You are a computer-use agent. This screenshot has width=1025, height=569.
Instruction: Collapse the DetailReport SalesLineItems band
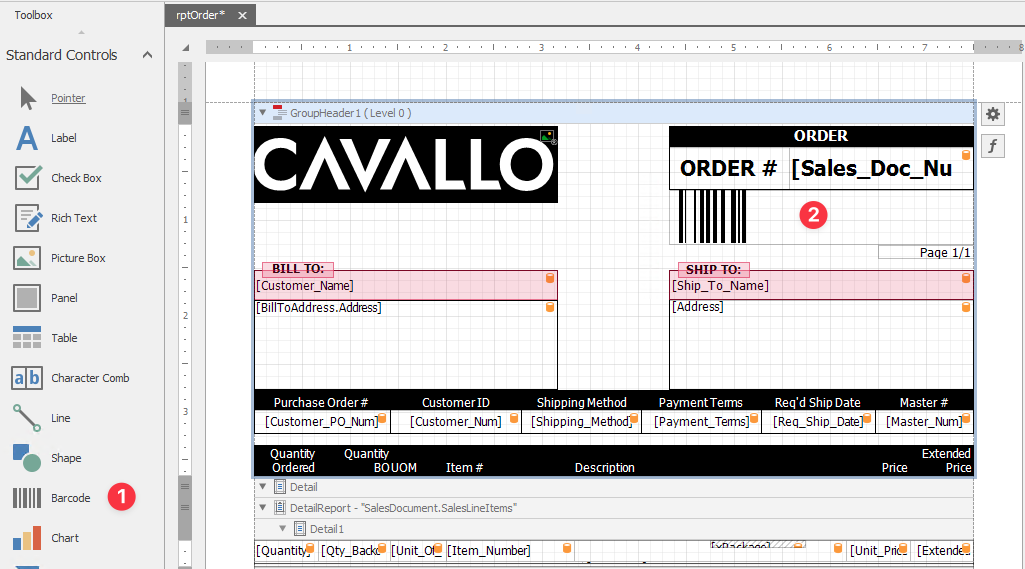pos(263,508)
